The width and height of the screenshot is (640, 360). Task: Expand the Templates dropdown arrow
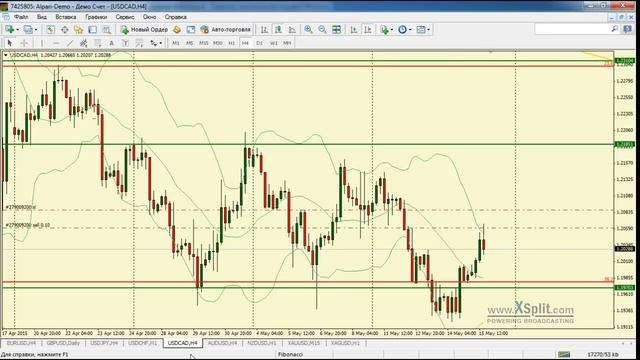[x=428, y=29]
